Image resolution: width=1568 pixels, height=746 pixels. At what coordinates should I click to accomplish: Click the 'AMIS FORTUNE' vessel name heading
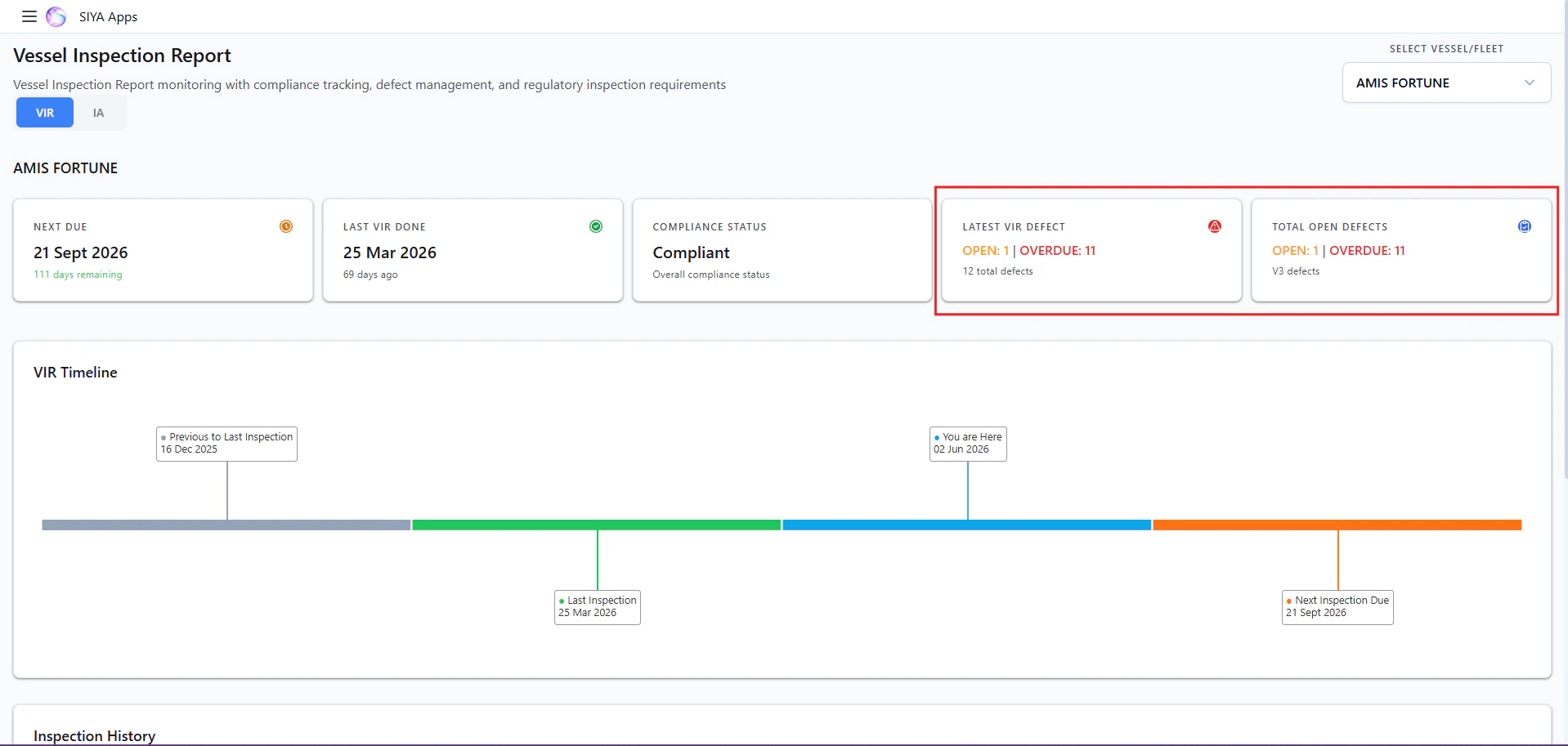click(65, 168)
